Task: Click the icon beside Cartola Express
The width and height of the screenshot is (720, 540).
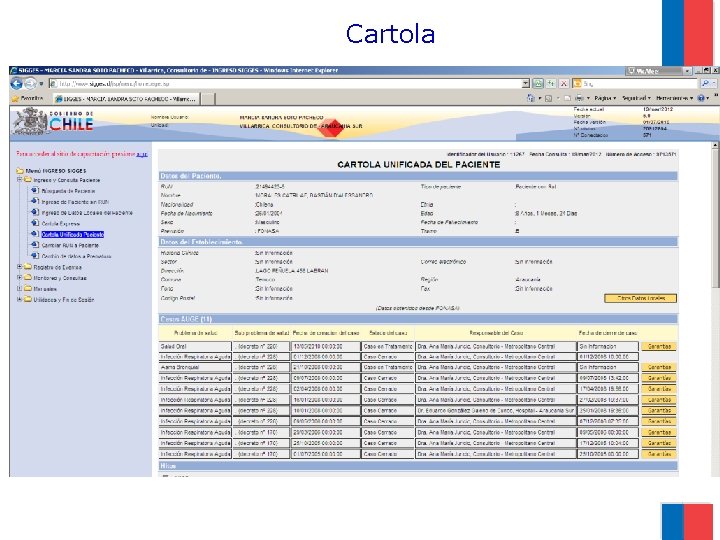Action: (x=35, y=223)
